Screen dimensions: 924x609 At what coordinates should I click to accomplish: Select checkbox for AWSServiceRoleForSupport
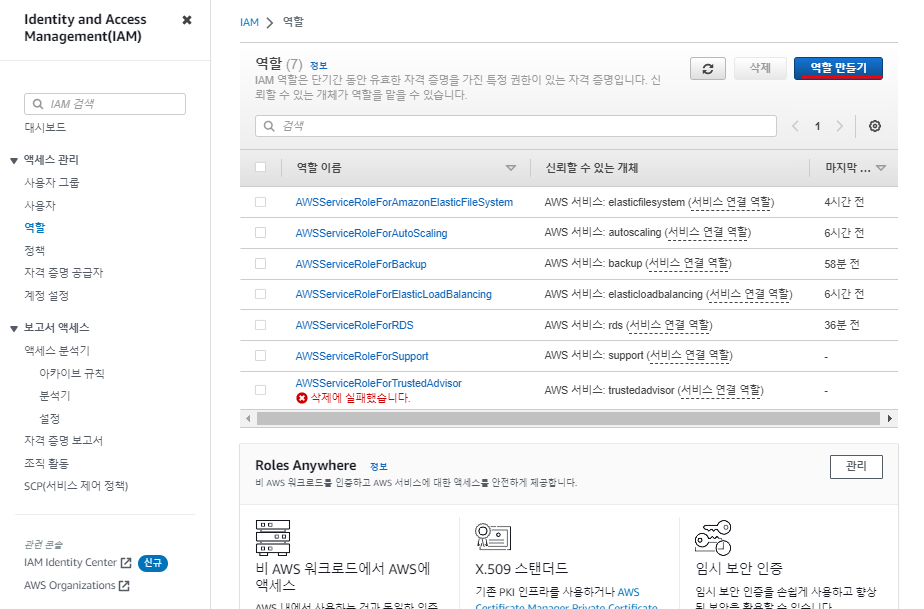tap(260, 355)
